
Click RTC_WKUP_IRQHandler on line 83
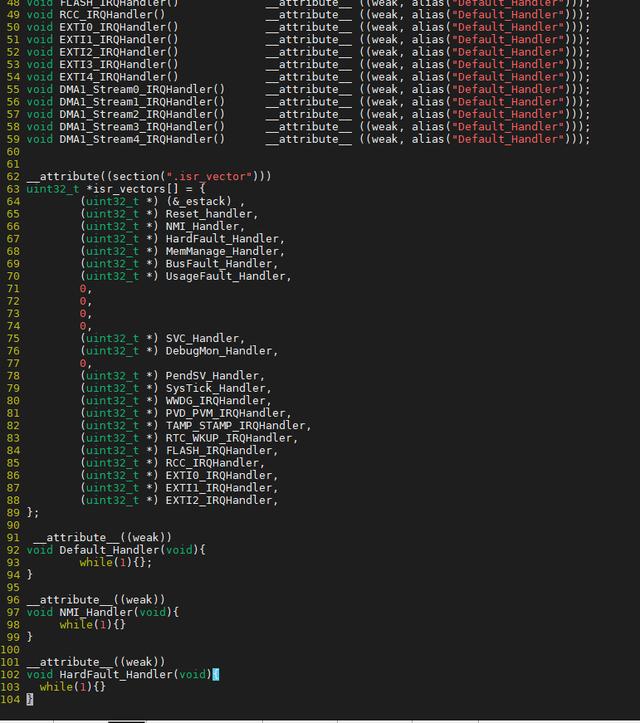(x=229, y=438)
